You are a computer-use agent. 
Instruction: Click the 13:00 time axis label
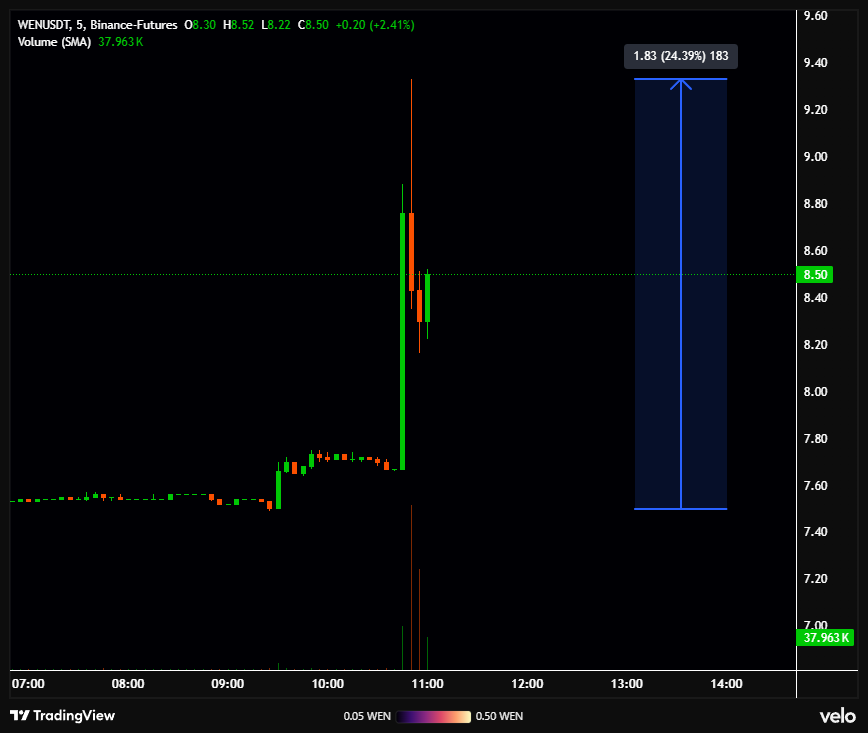(627, 684)
